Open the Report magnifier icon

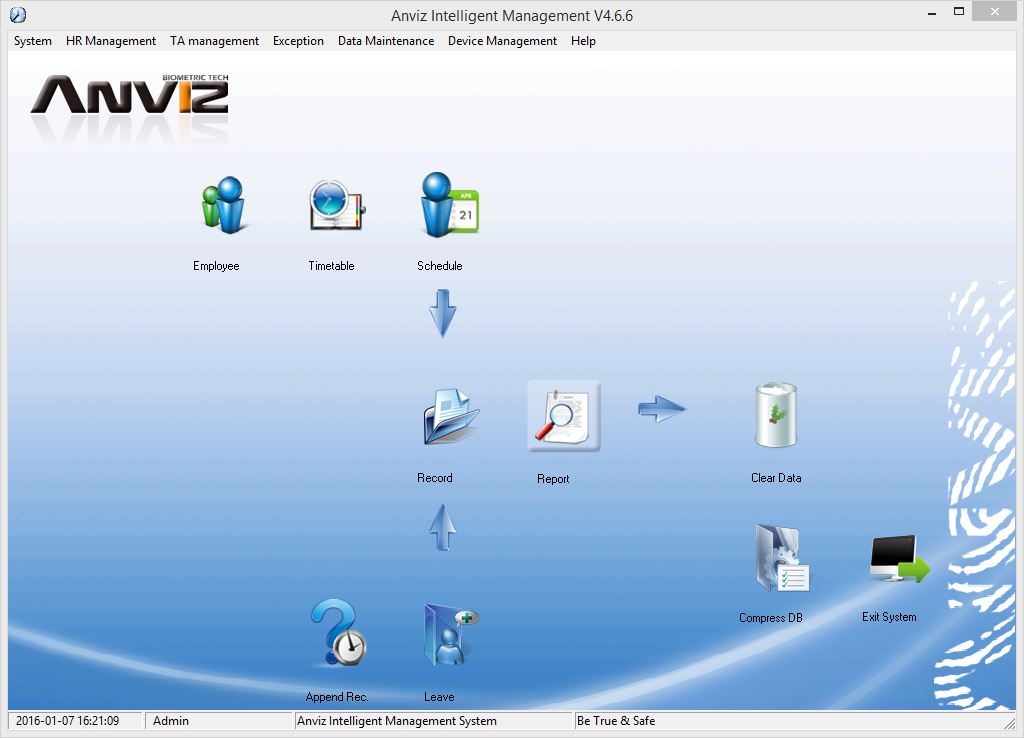pyautogui.click(x=563, y=415)
